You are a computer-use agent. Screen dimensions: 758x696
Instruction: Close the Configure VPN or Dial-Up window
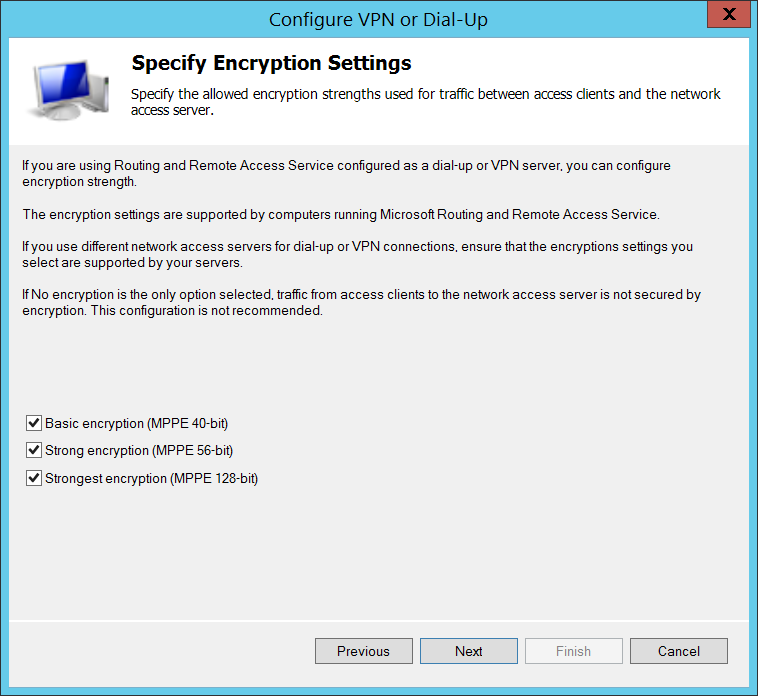click(x=729, y=16)
